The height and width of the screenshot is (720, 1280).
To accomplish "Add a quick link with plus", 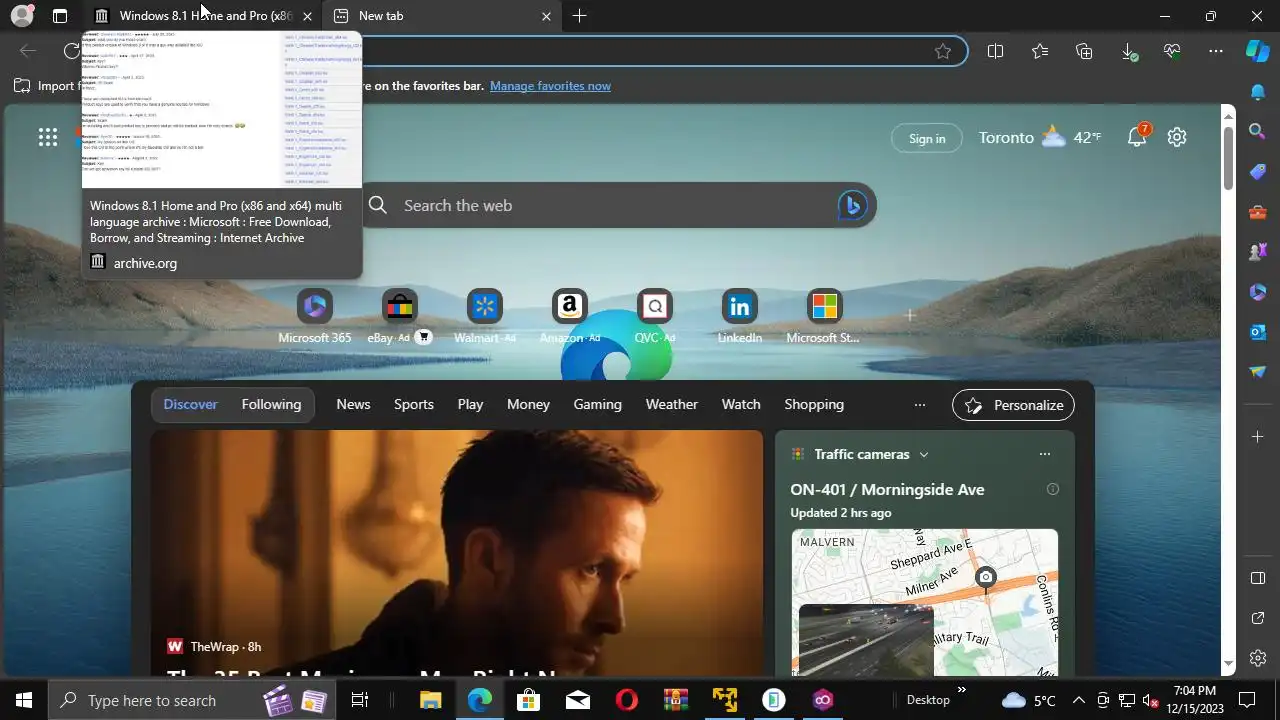I will pos(910,315).
